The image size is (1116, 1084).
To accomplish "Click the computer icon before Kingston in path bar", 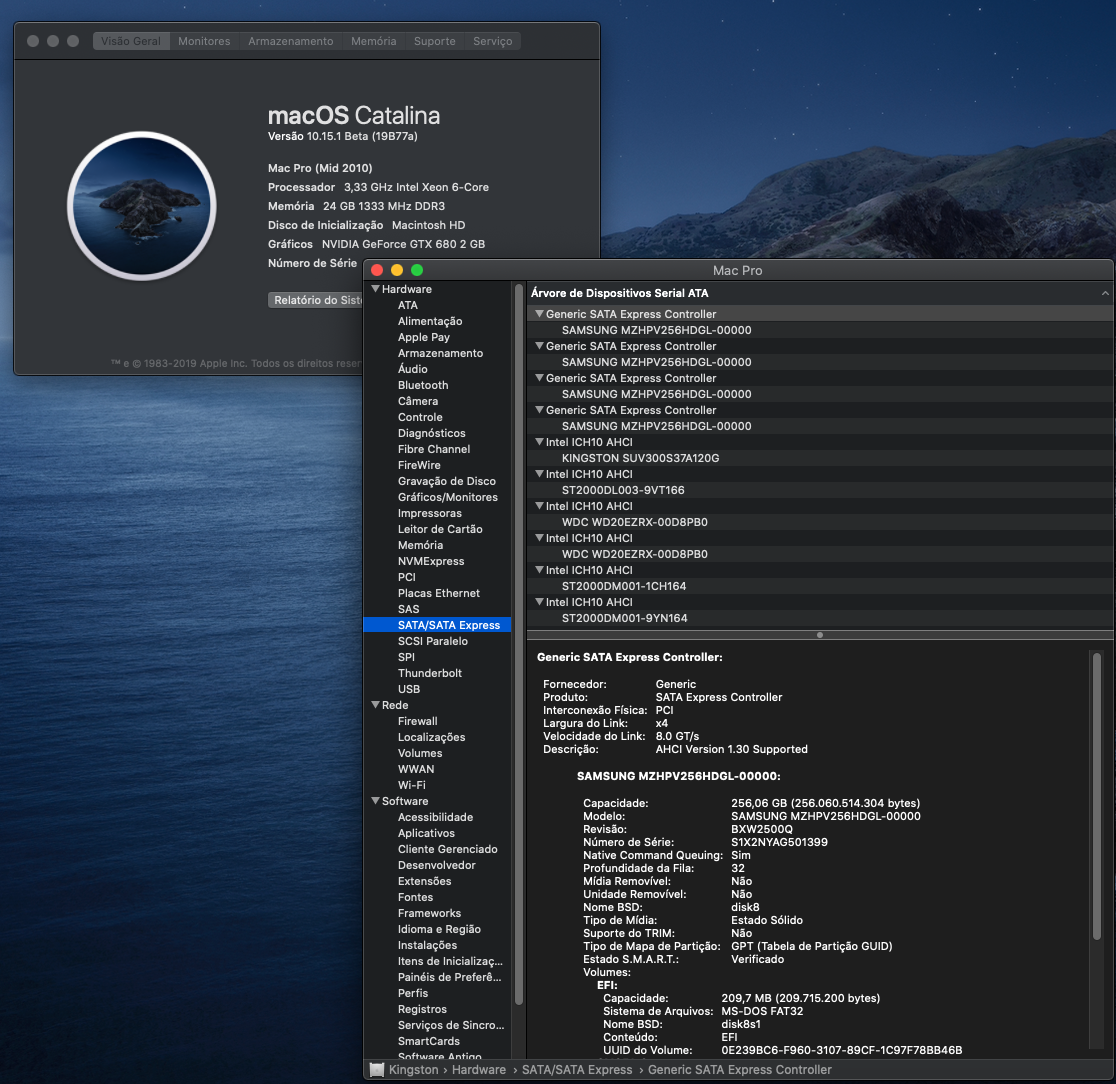I will coord(377,1069).
